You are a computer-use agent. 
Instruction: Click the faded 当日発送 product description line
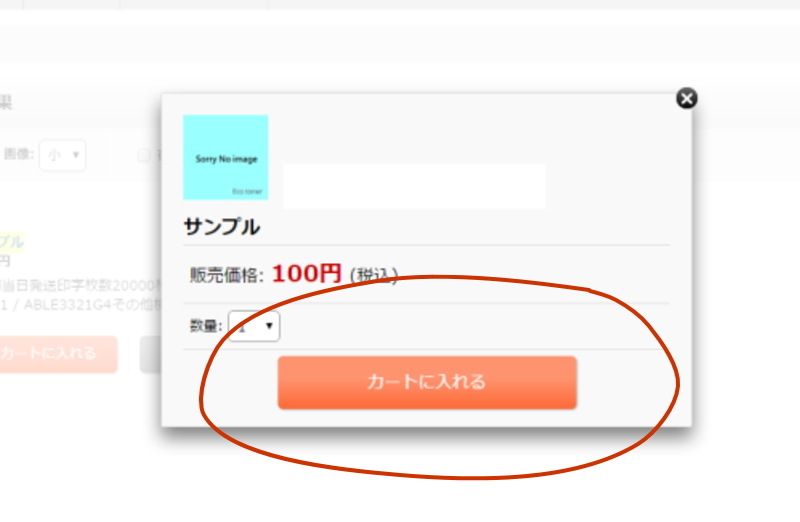click(81, 285)
